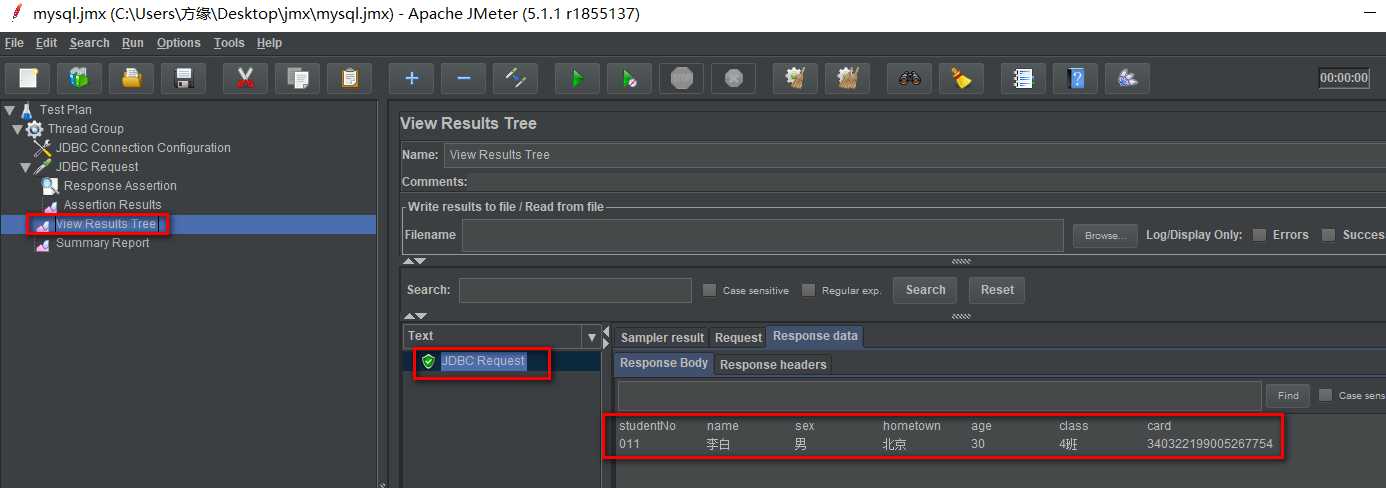Click the Open file folder icon
This screenshot has width=1386, height=488.
click(131, 78)
